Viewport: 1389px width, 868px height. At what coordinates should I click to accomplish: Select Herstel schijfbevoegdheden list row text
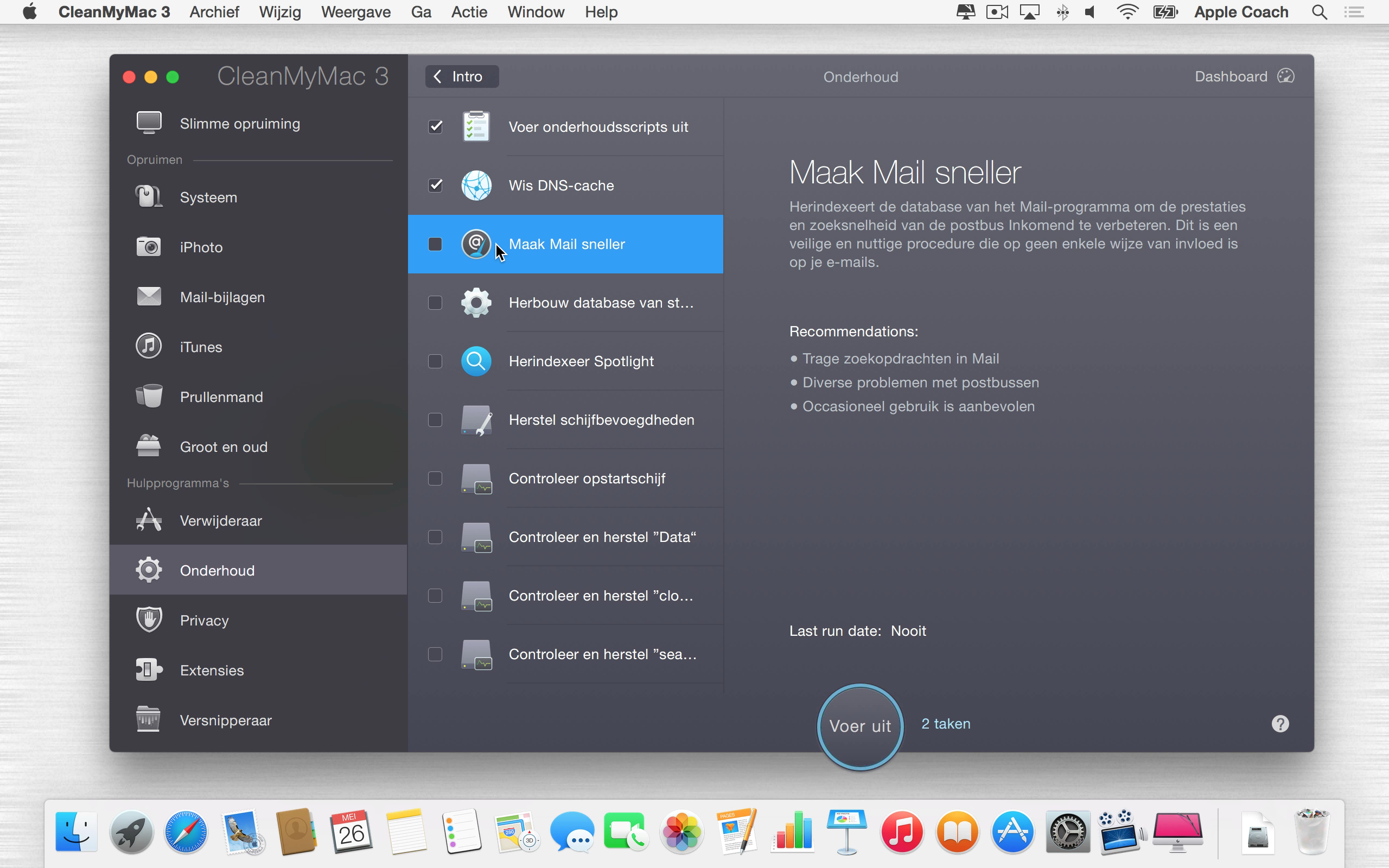pos(602,420)
